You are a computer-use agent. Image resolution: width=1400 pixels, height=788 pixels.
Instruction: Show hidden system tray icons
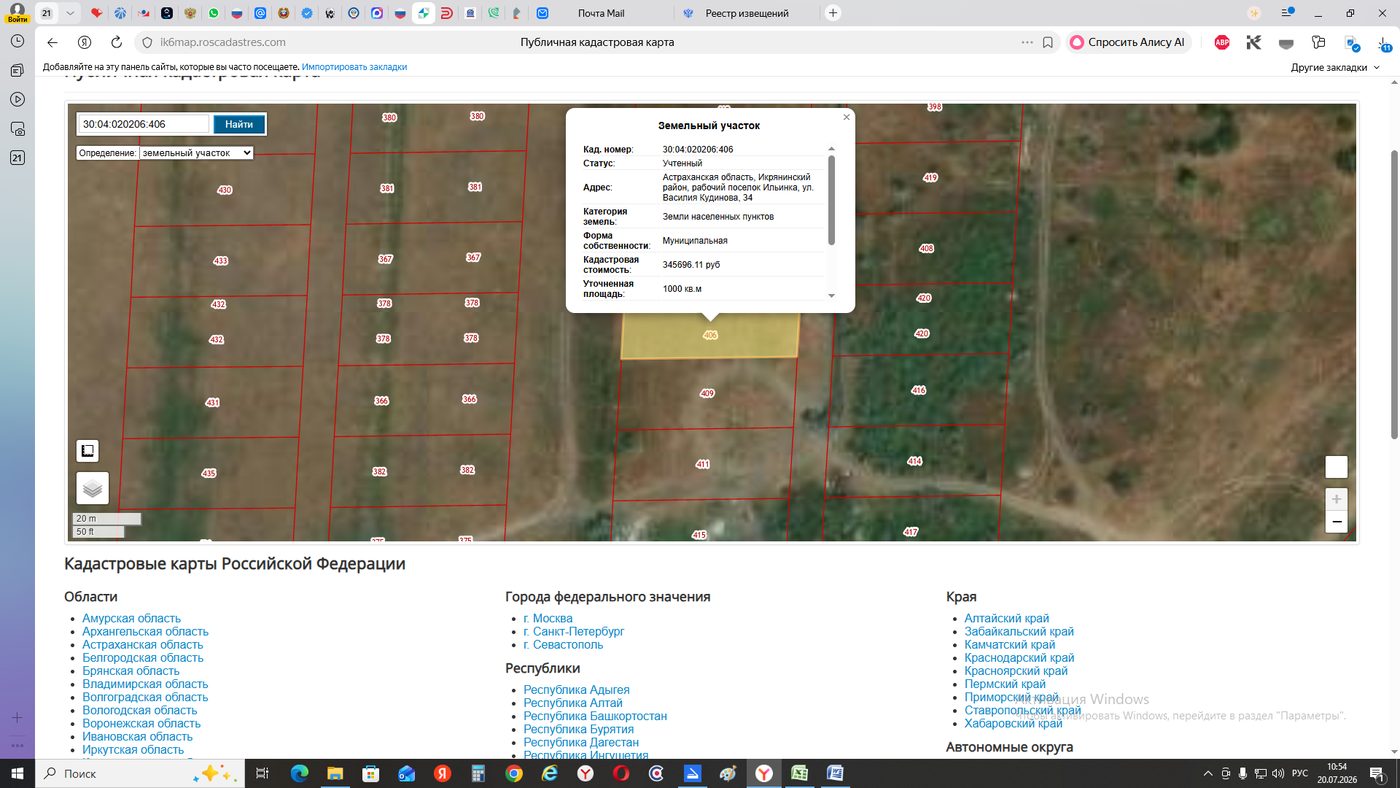point(1208,774)
